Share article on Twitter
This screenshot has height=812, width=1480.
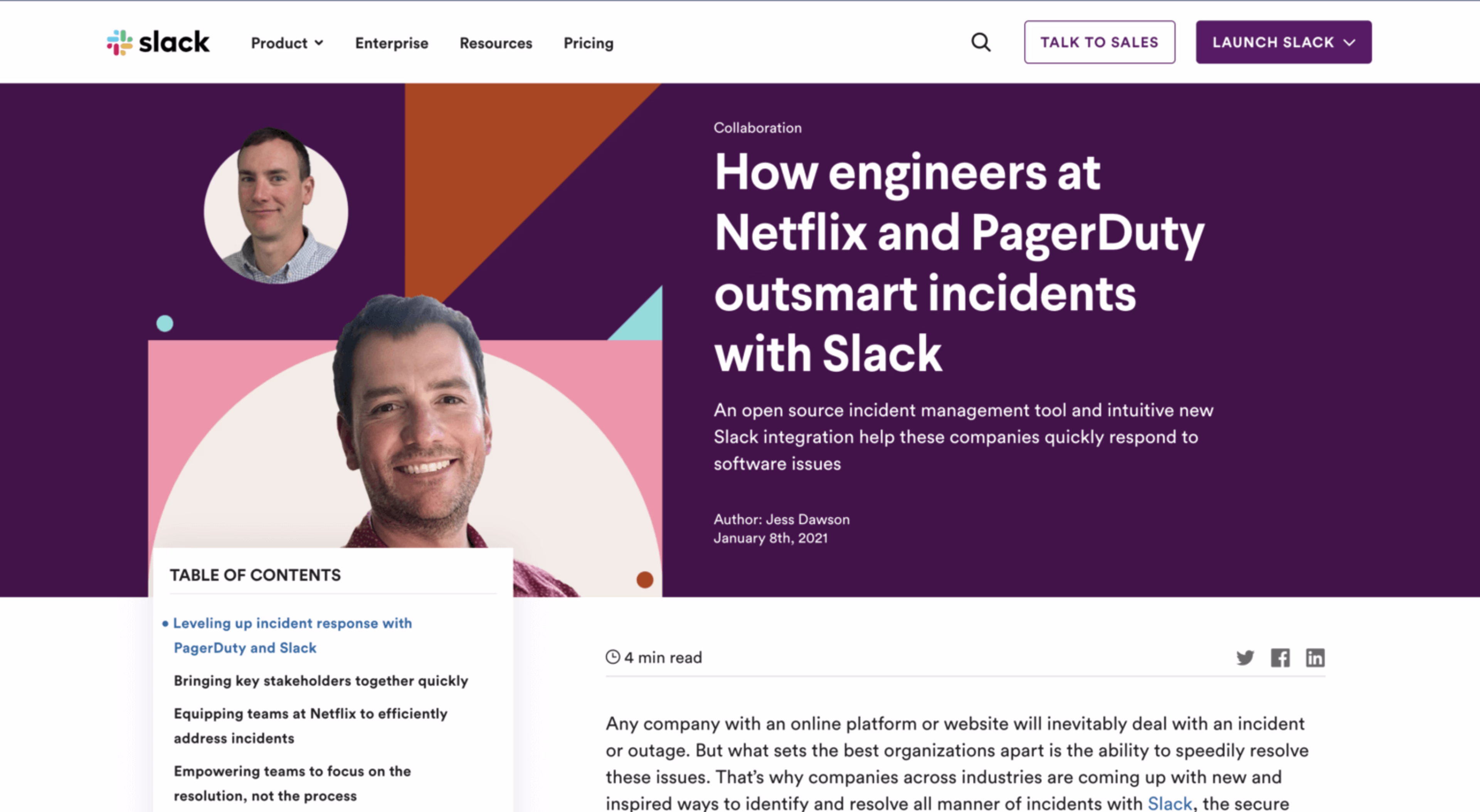coord(1245,658)
